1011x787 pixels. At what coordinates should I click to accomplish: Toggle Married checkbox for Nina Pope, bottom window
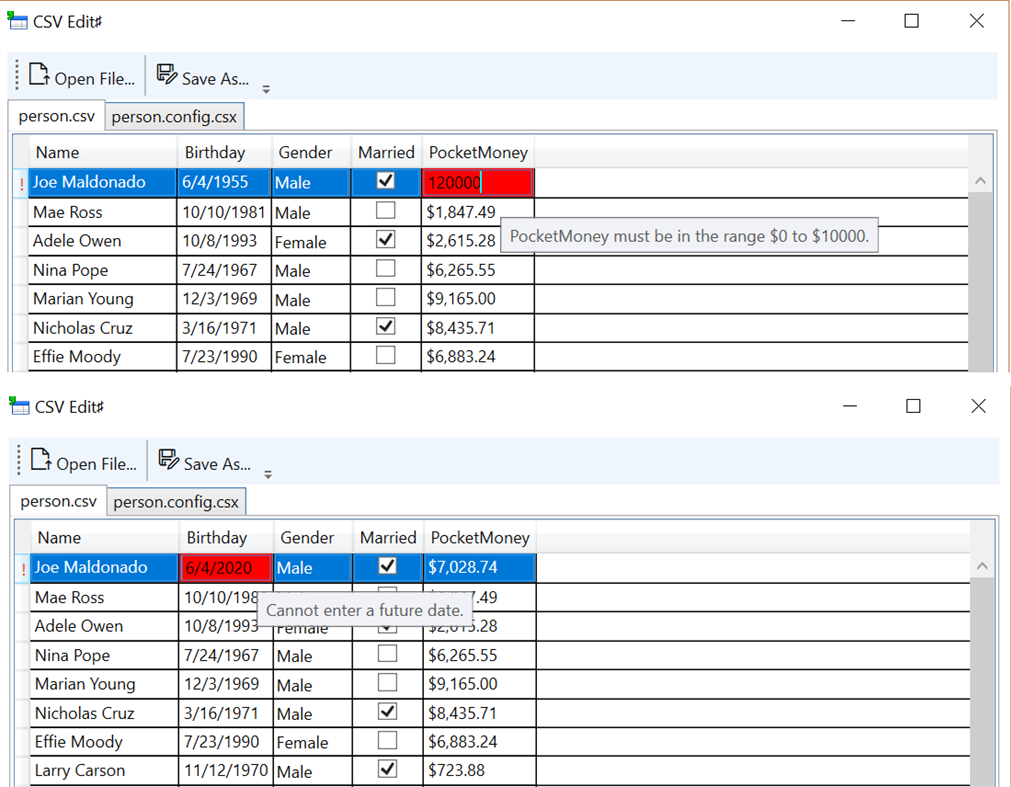(x=388, y=654)
